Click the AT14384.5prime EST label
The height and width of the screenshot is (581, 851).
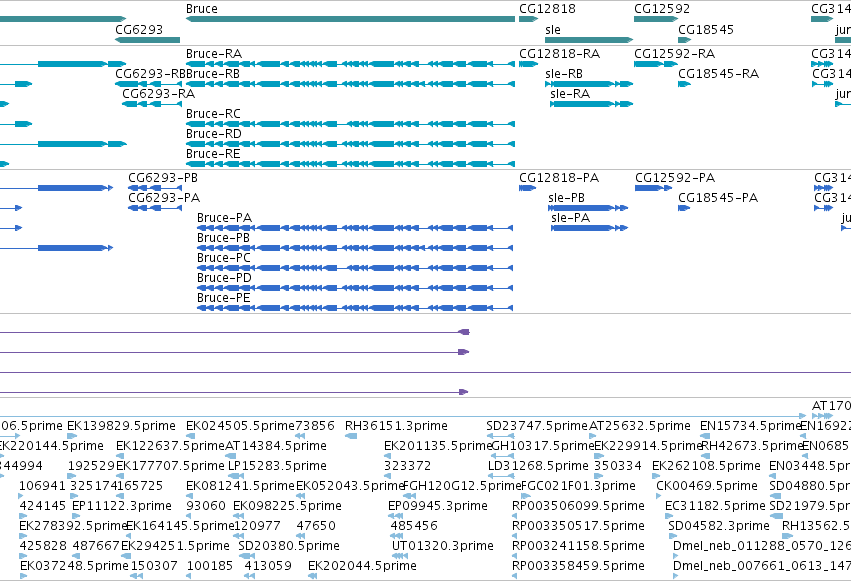coord(276,446)
